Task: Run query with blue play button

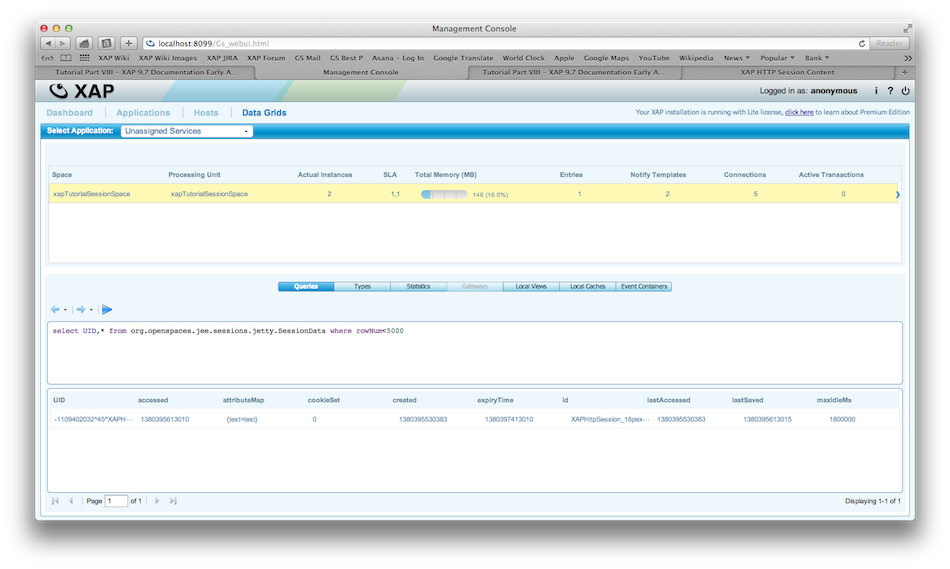Action: click(x=107, y=310)
